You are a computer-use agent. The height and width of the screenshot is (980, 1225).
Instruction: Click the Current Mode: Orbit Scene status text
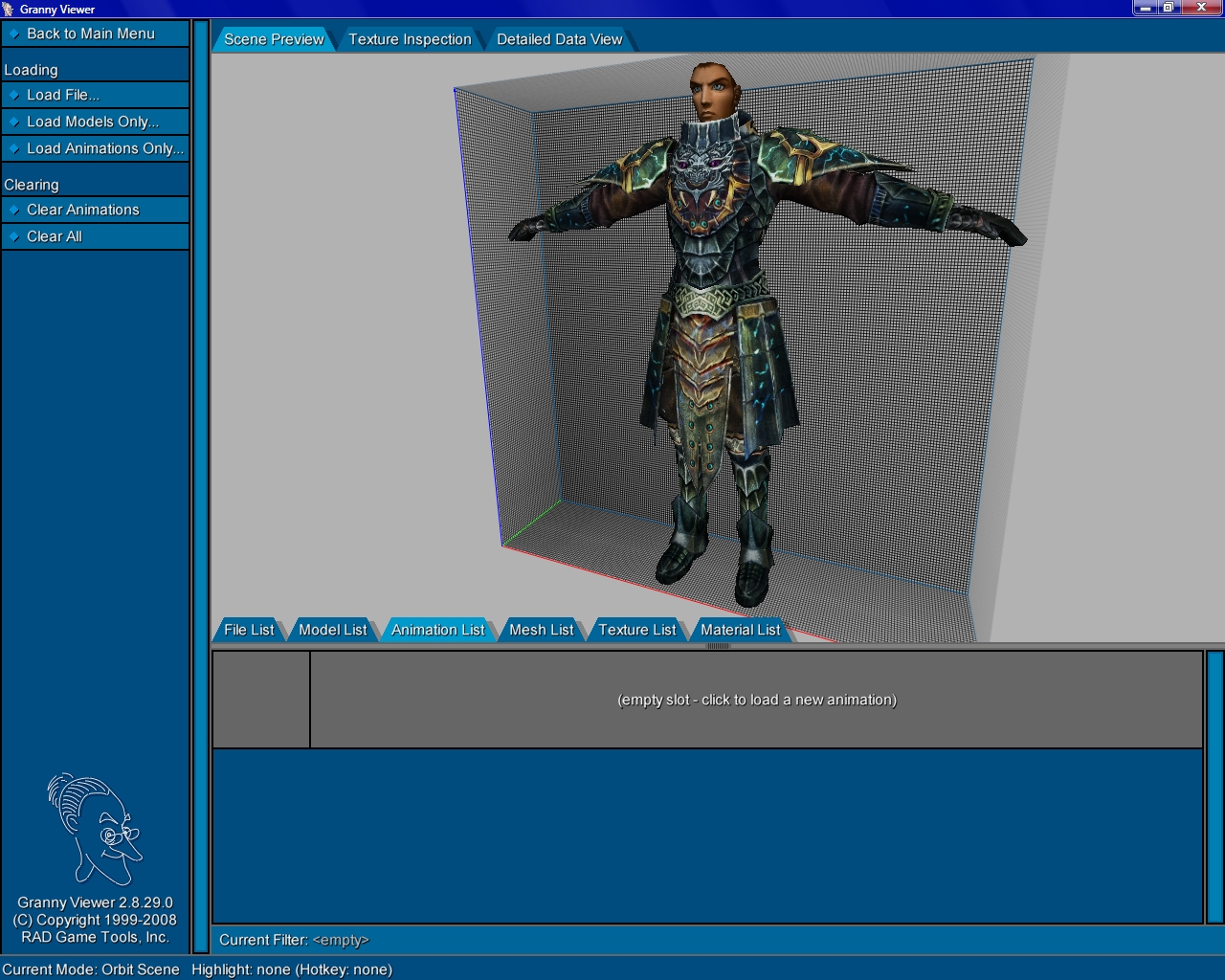[91, 969]
